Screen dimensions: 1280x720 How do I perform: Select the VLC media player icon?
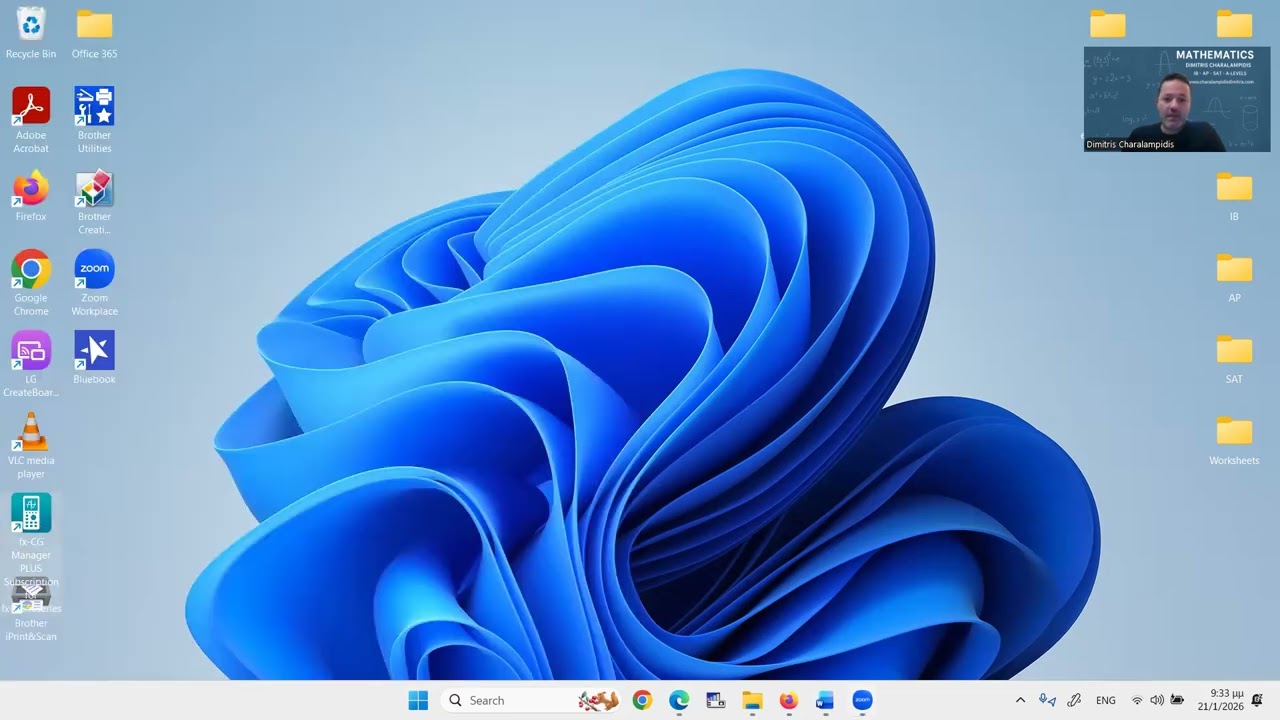click(31, 446)
